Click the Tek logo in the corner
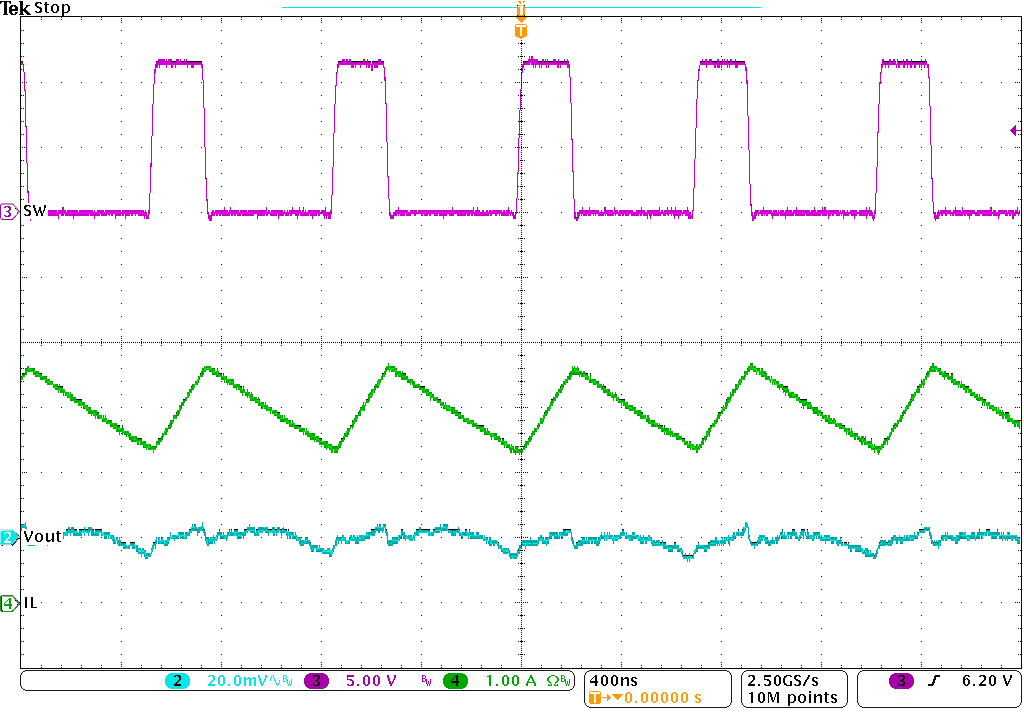The width and height of the screenshot is (1024, 719). point(13,7)
